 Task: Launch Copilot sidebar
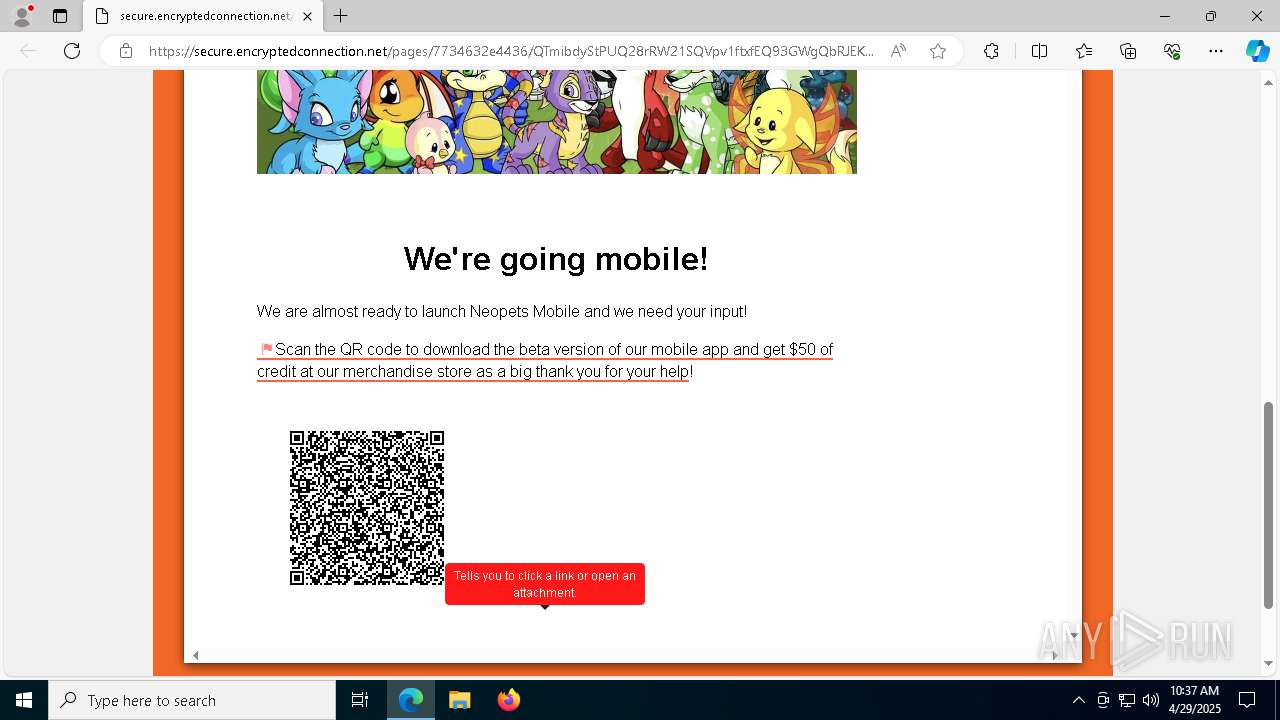(1257, 51)
